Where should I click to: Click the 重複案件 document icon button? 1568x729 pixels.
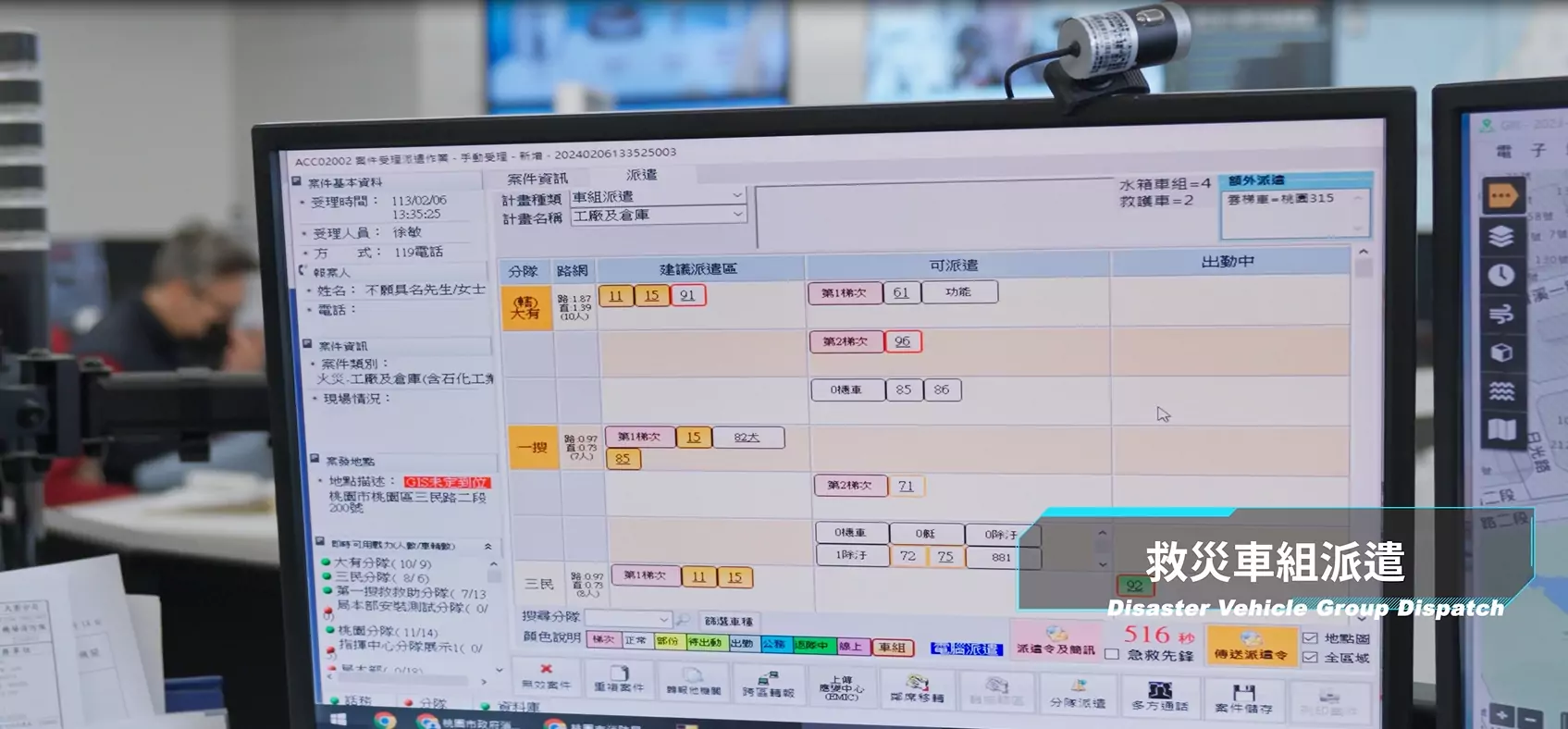[618, 679]
